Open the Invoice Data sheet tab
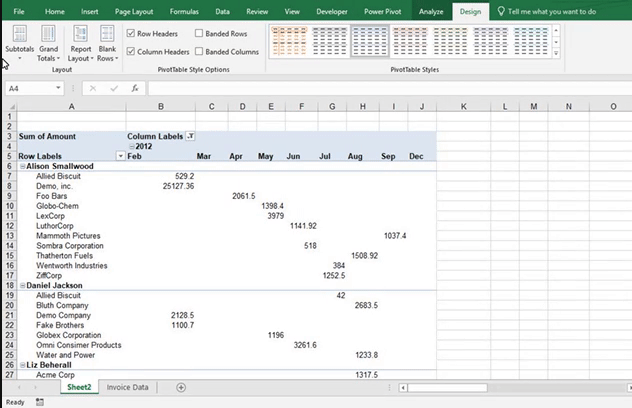 128,387
